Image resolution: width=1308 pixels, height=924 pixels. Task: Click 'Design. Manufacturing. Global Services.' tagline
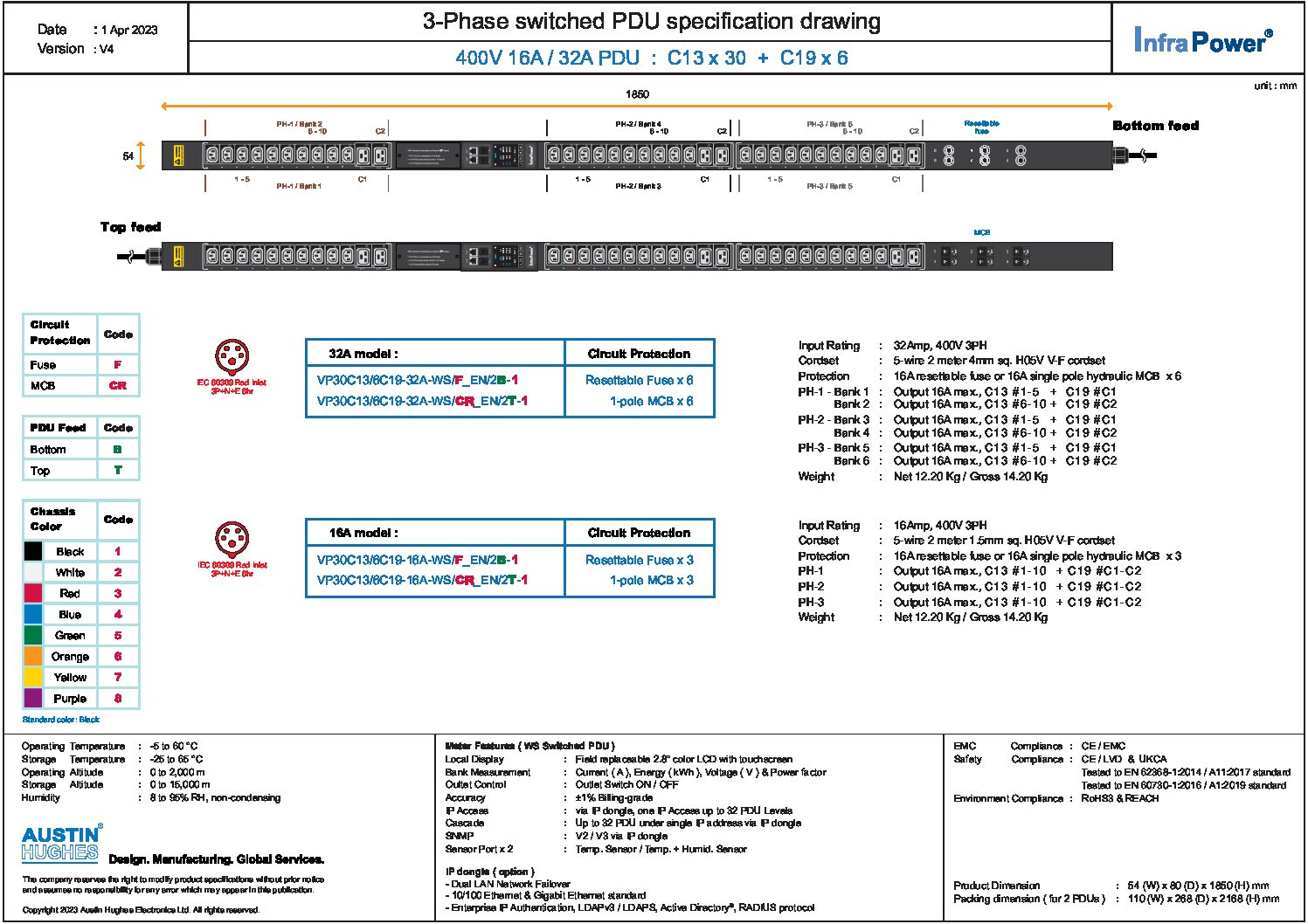pos(217,859)
